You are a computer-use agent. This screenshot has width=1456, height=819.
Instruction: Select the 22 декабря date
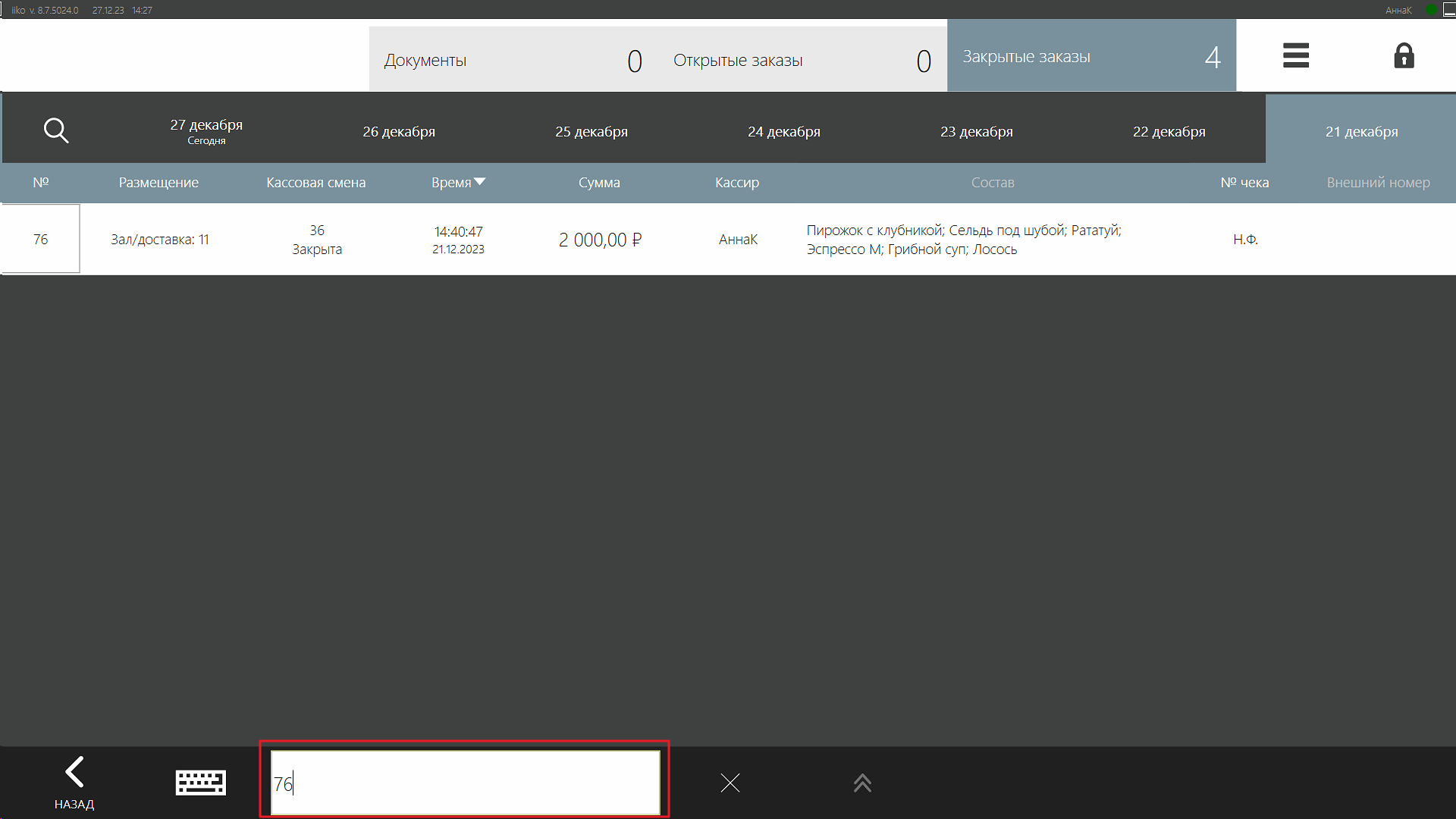(x=1169, y=131)
